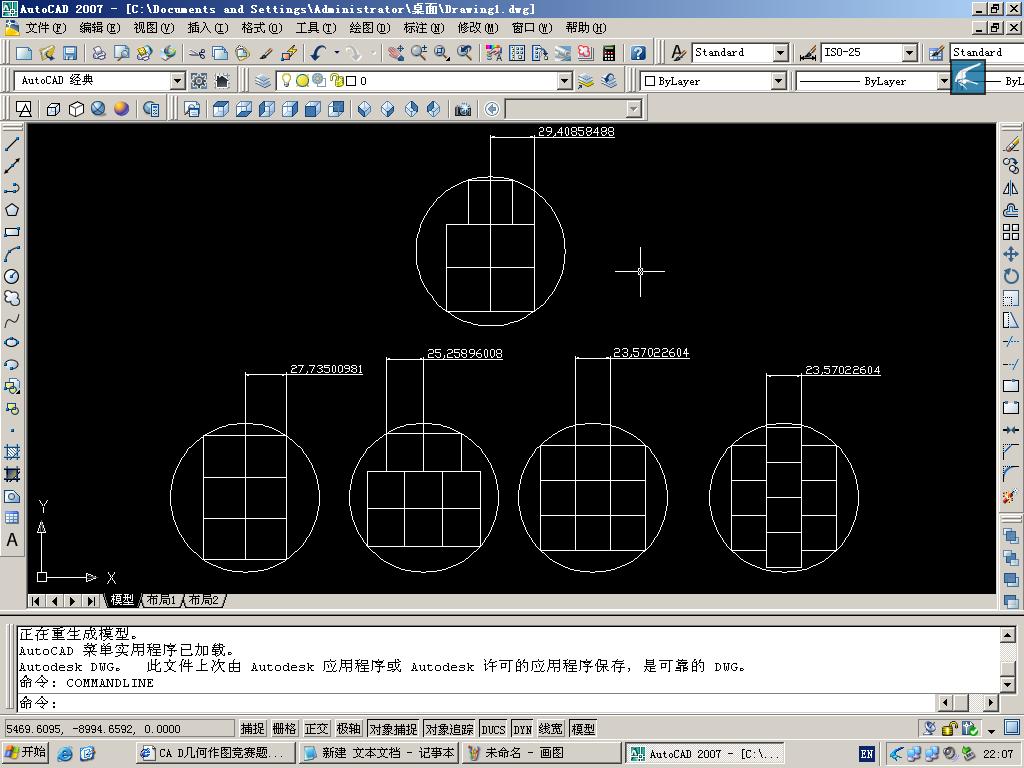Open the AutoCAD 经典 workspace dropdown
1024x768 pixels.
(x=178, y=81)
